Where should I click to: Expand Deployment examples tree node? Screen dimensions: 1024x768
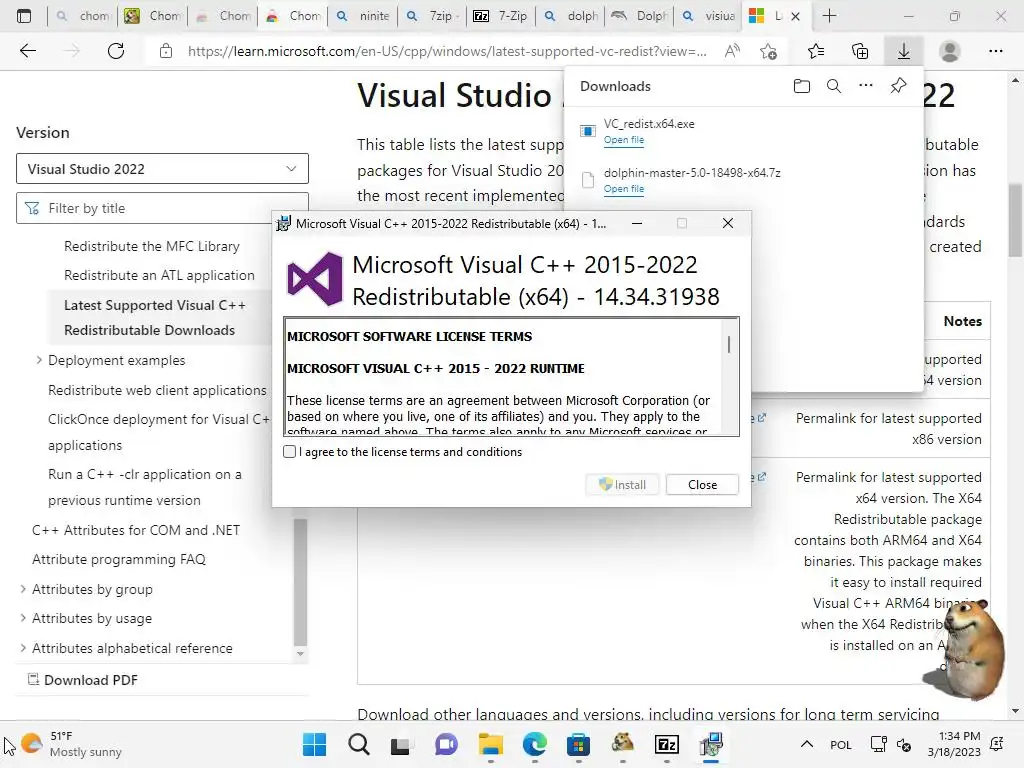pos(39,360)
